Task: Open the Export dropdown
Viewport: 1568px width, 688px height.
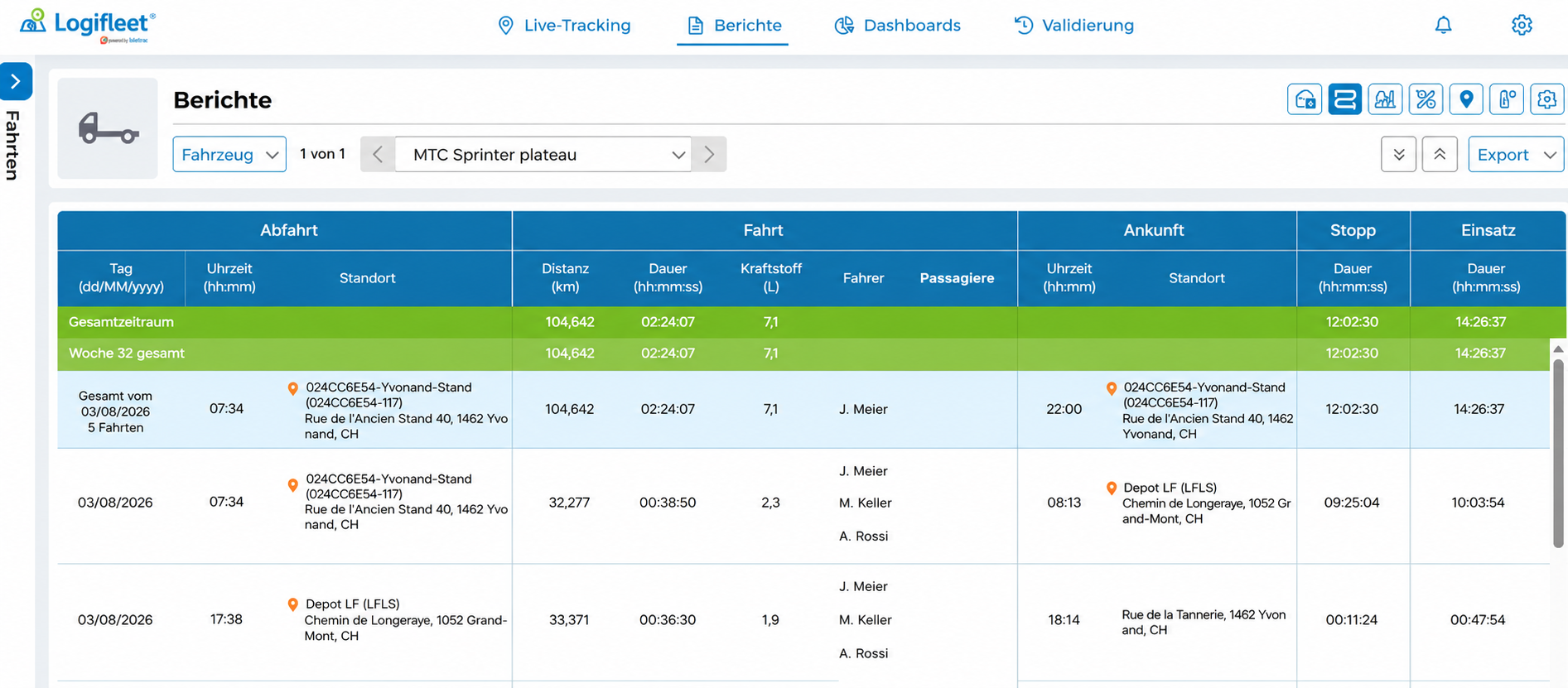Action: pos(1516,154)
